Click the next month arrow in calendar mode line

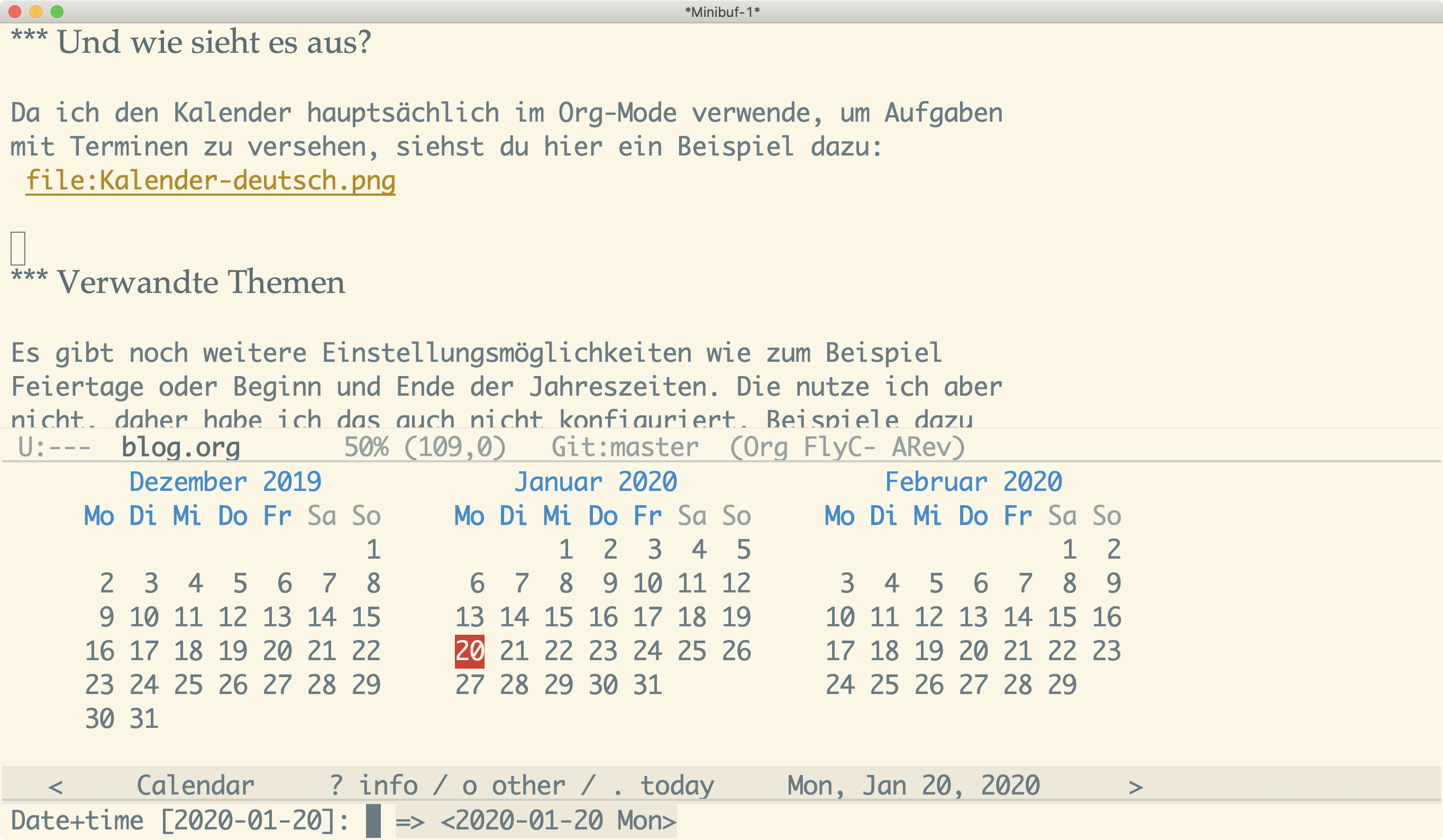click(x=1136, y=787)
